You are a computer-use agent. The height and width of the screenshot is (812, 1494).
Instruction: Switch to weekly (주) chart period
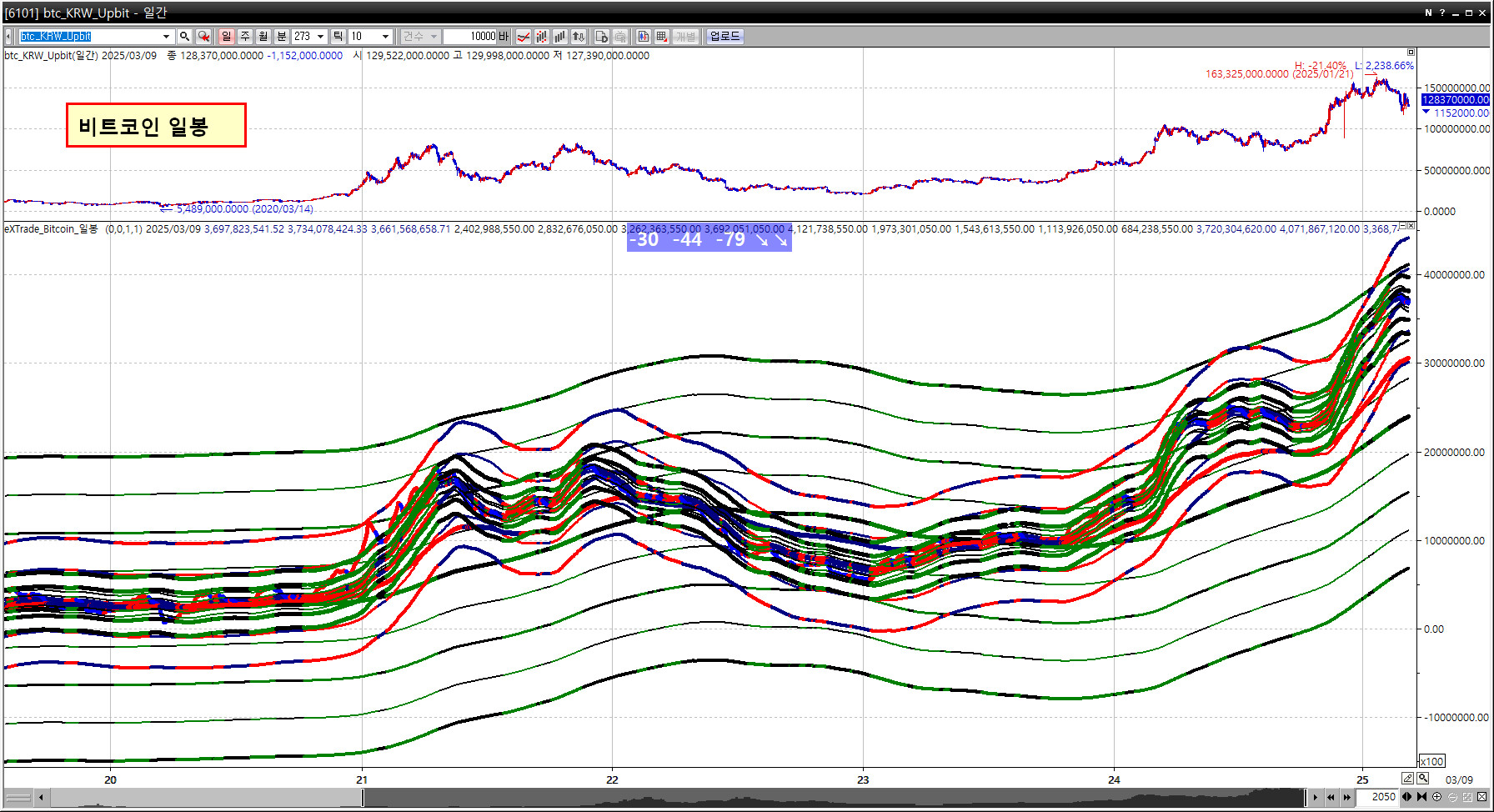244,37
